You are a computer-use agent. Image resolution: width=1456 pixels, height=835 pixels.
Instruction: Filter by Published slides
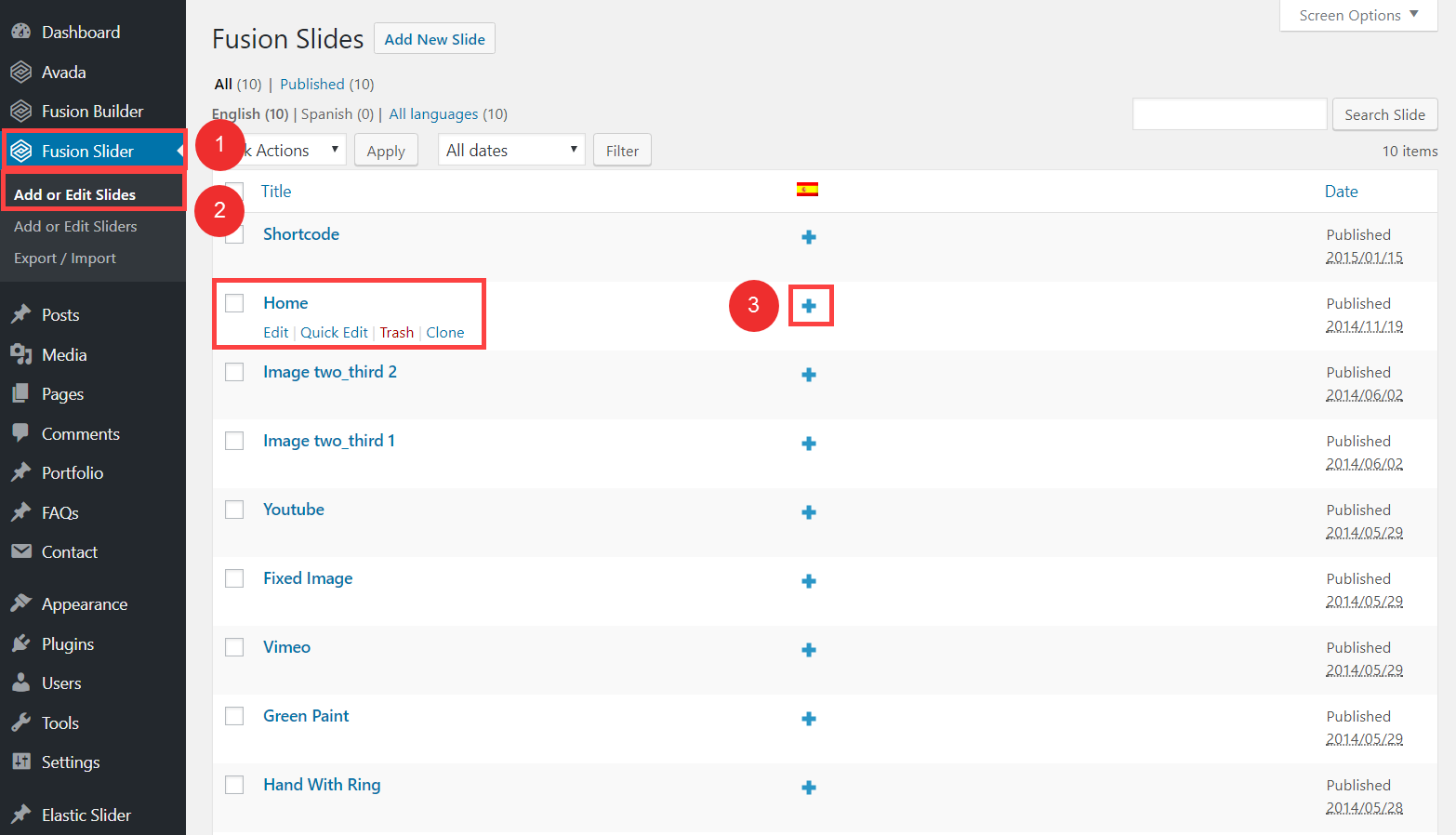312,84
